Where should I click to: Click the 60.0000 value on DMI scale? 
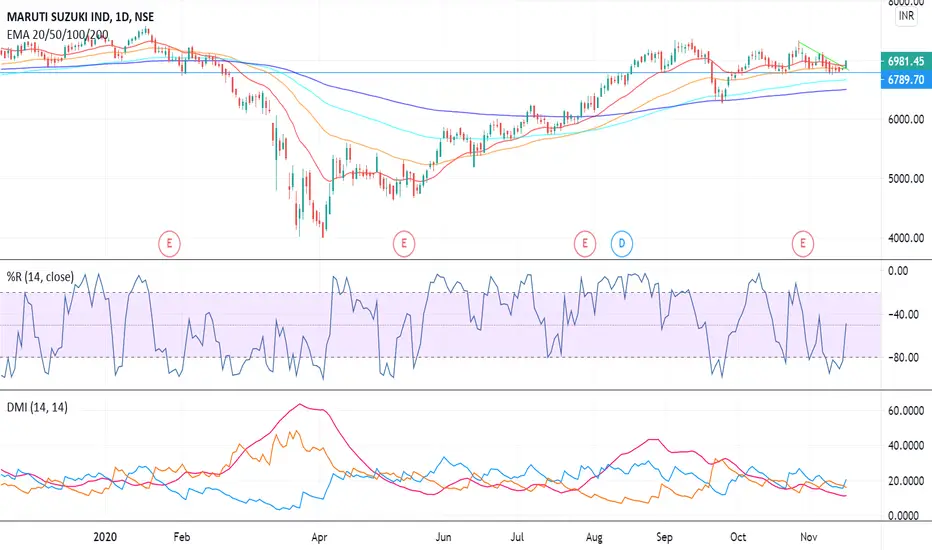(x=906, y=410)
